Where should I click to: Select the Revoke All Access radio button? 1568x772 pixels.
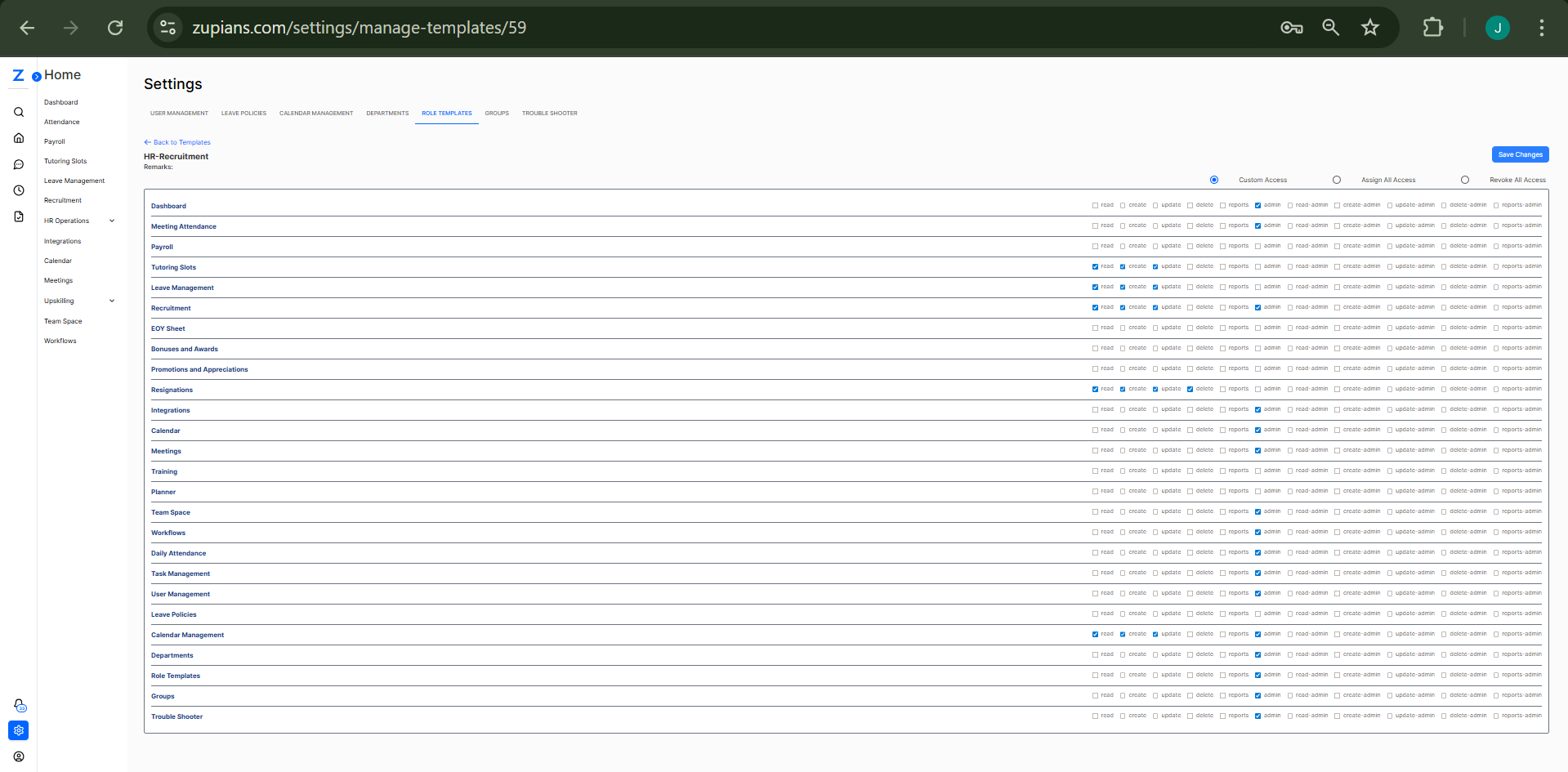[1465, 180]
